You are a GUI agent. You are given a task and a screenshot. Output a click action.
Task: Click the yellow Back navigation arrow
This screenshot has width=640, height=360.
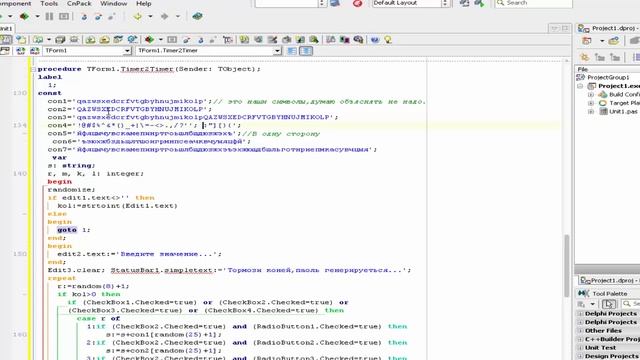tap(138, 16)
